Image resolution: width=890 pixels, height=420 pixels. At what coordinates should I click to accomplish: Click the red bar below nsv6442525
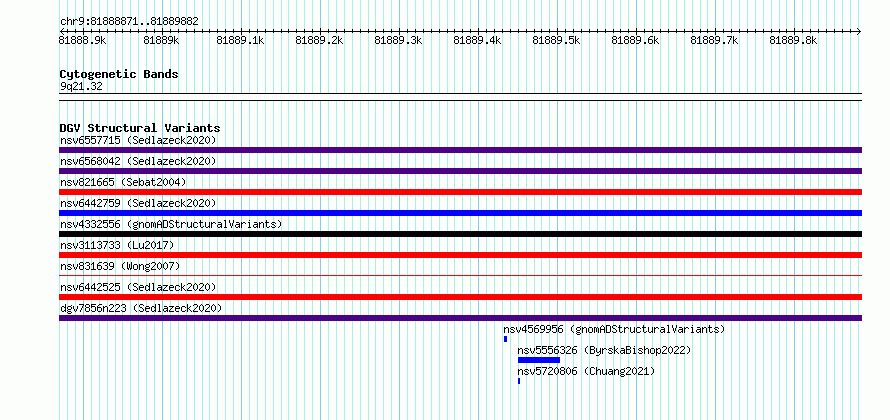[x=460, y=297]
